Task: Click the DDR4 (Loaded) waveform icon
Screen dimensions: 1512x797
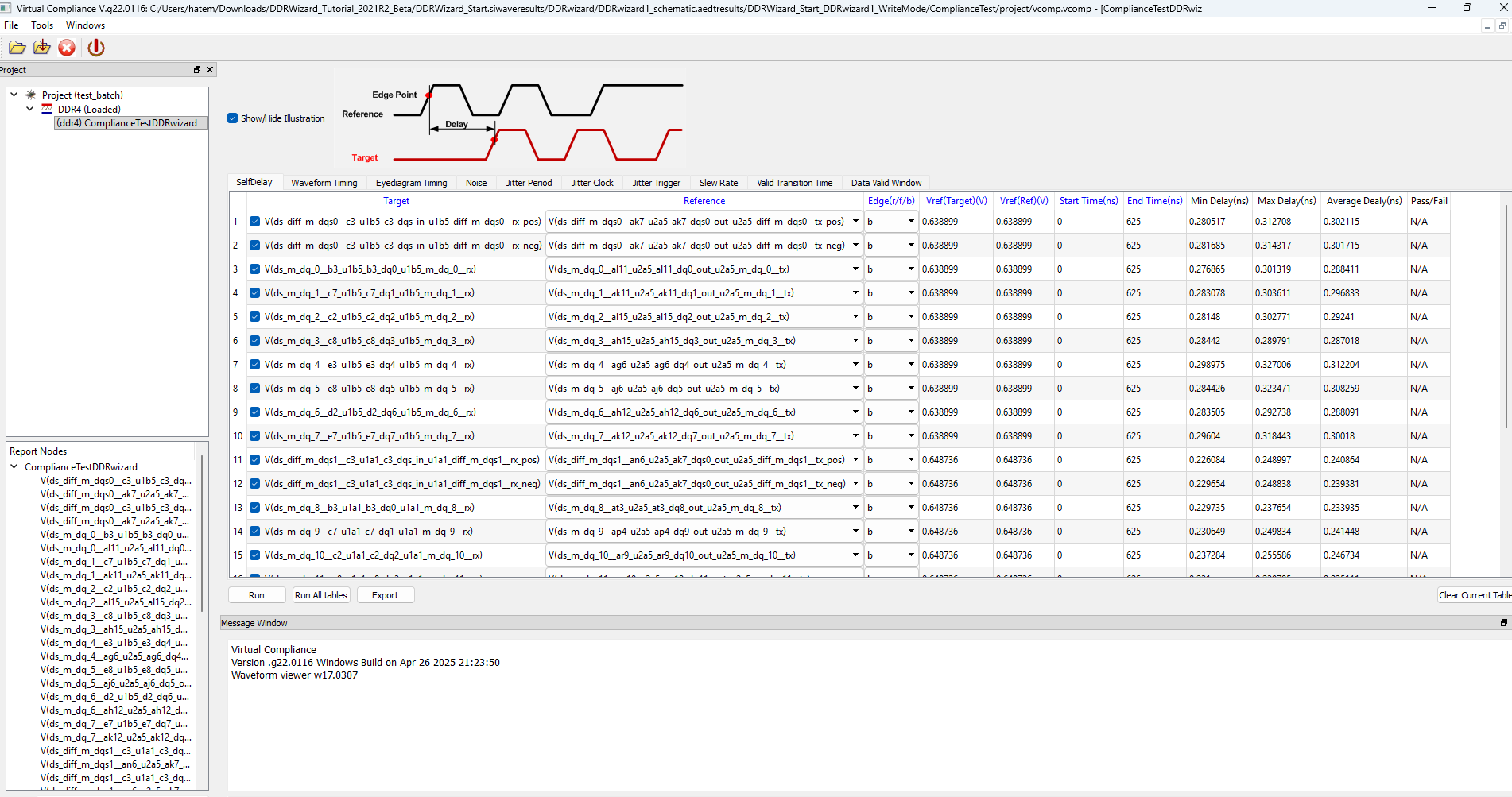Action: (x=47, y=109)
